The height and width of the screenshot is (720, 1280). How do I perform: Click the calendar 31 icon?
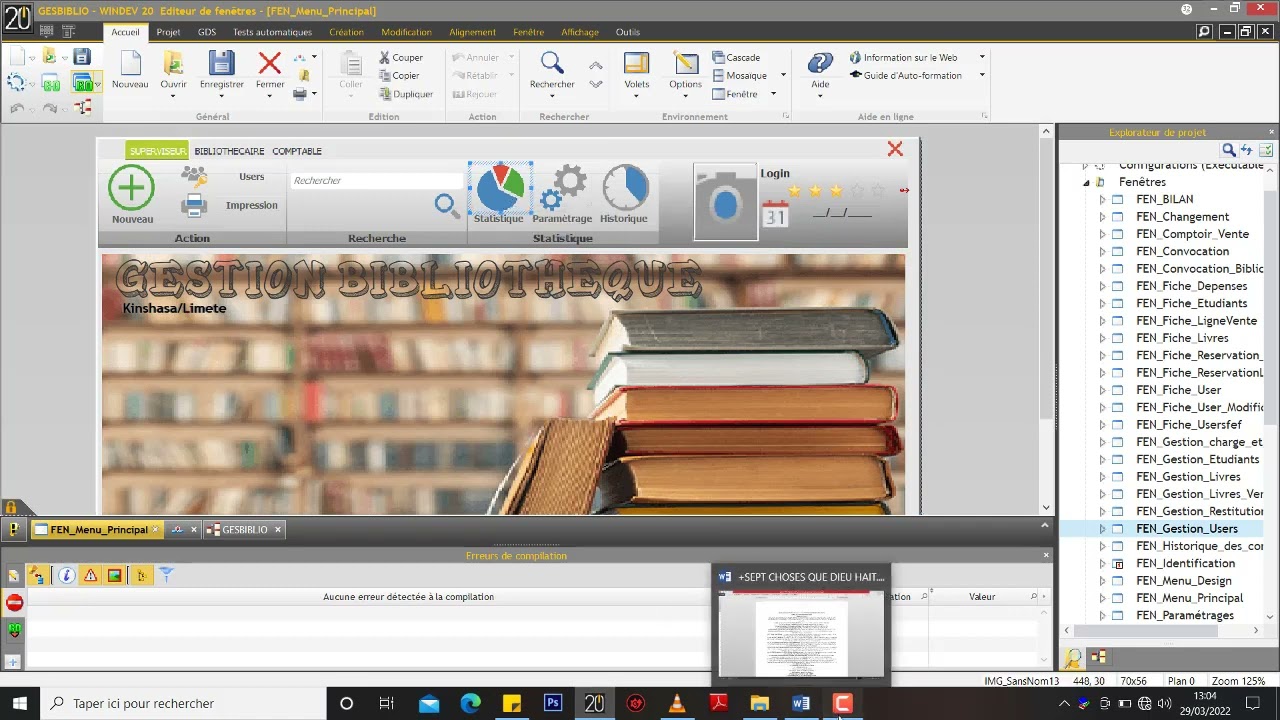pos(776,213)
